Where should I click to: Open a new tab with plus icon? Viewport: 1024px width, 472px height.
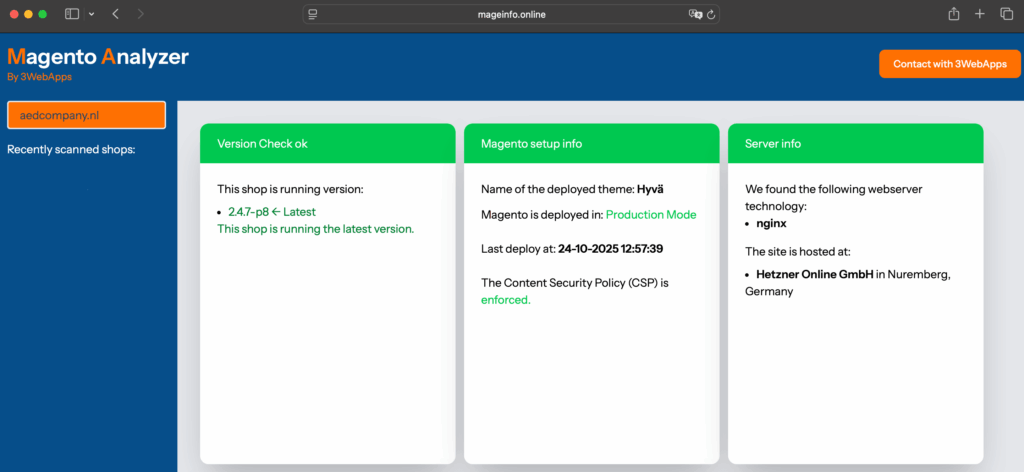click(980, 14)
